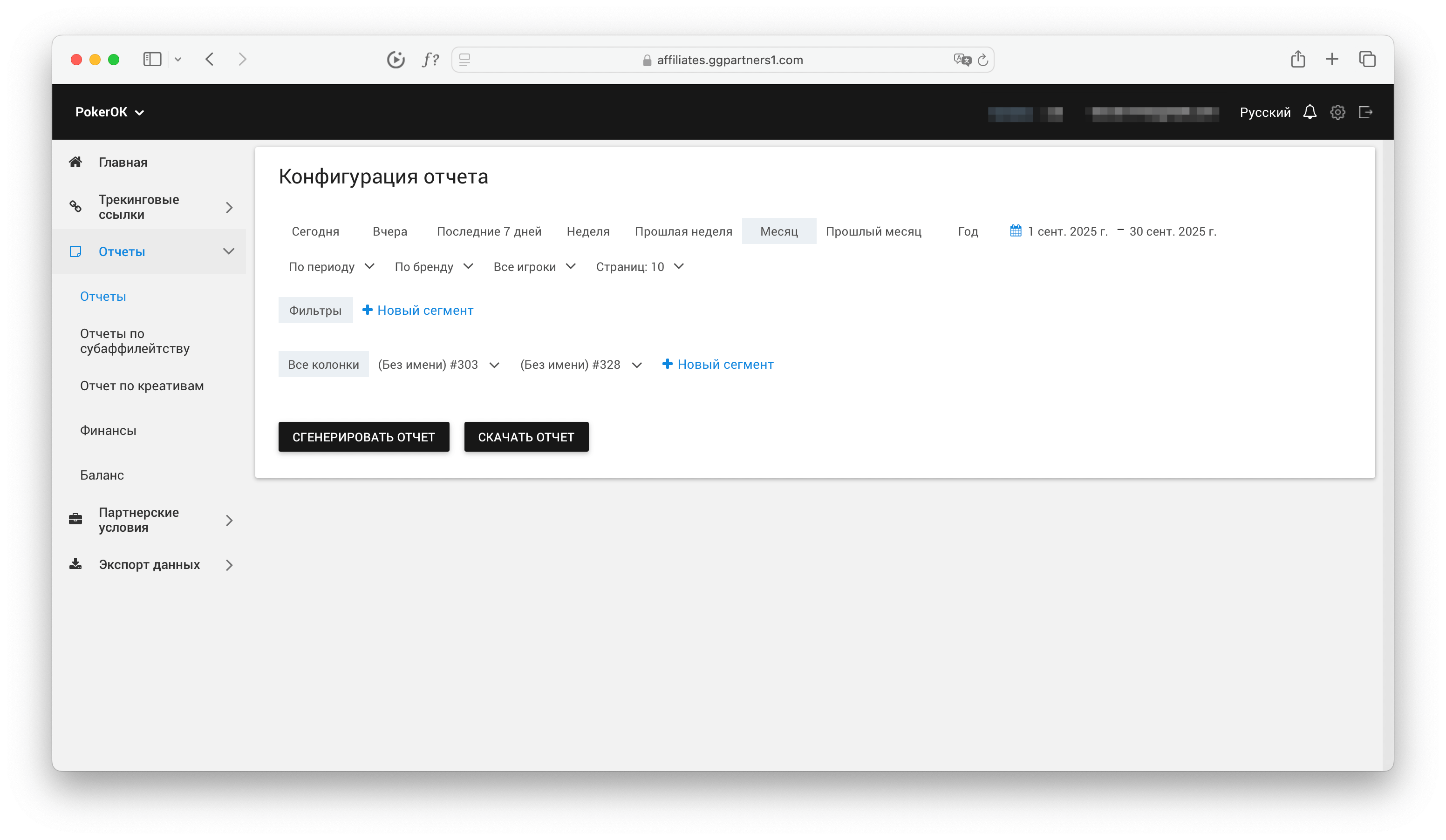This screenshot has width=1446, height=840.
Task: Click СГЕНЕРИРОВАТЬ ОТЧЕТ button
Action: pos(364,436)
